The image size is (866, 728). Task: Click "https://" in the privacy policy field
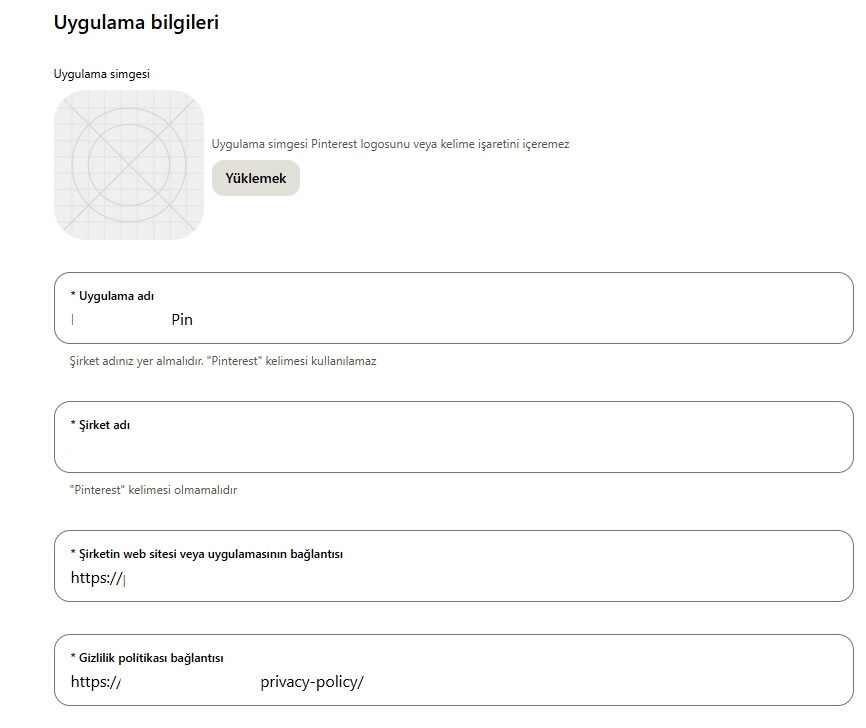96,682
